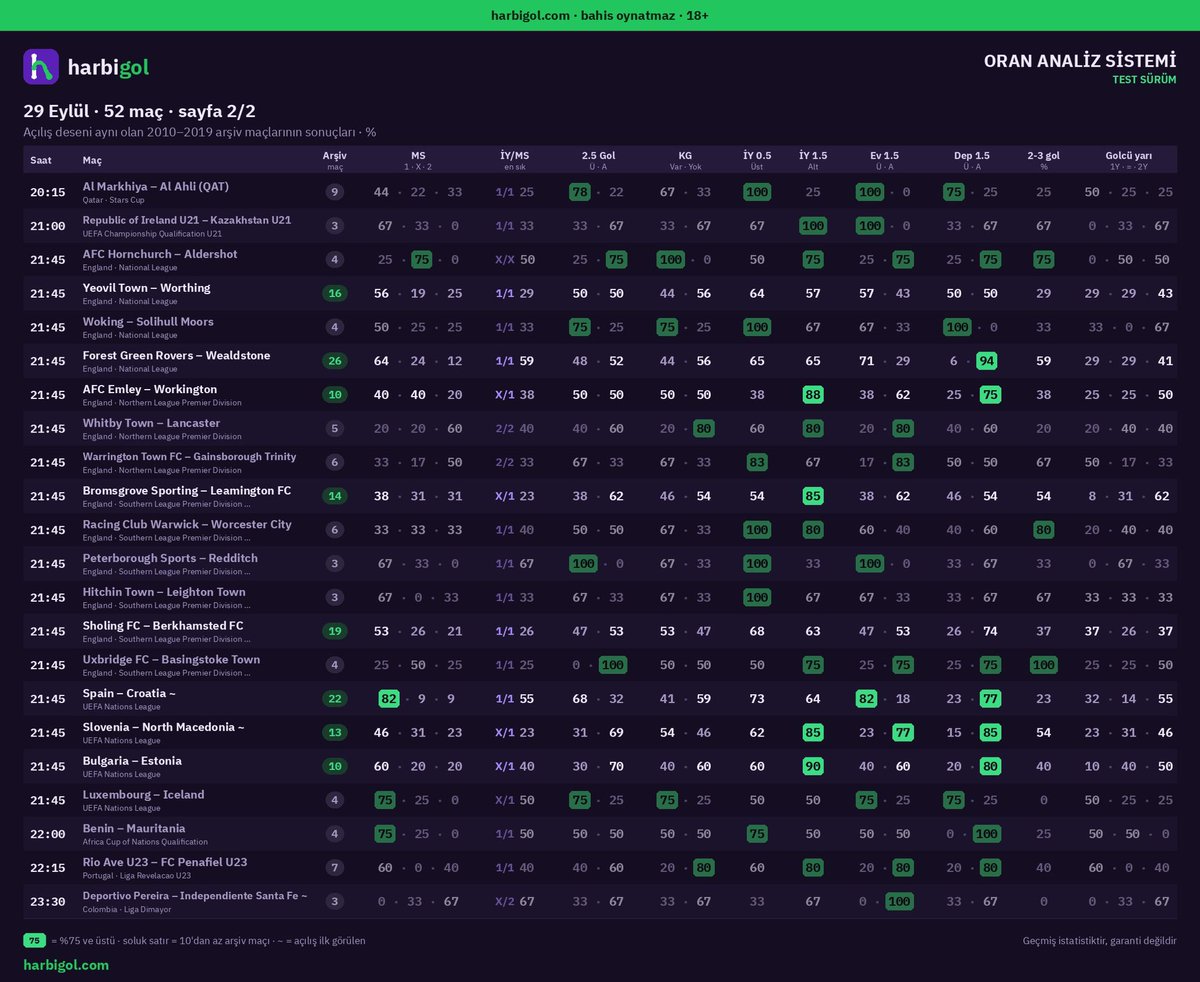Click archive badge '22' in the Spain – Croatia row

coord(334,699)
